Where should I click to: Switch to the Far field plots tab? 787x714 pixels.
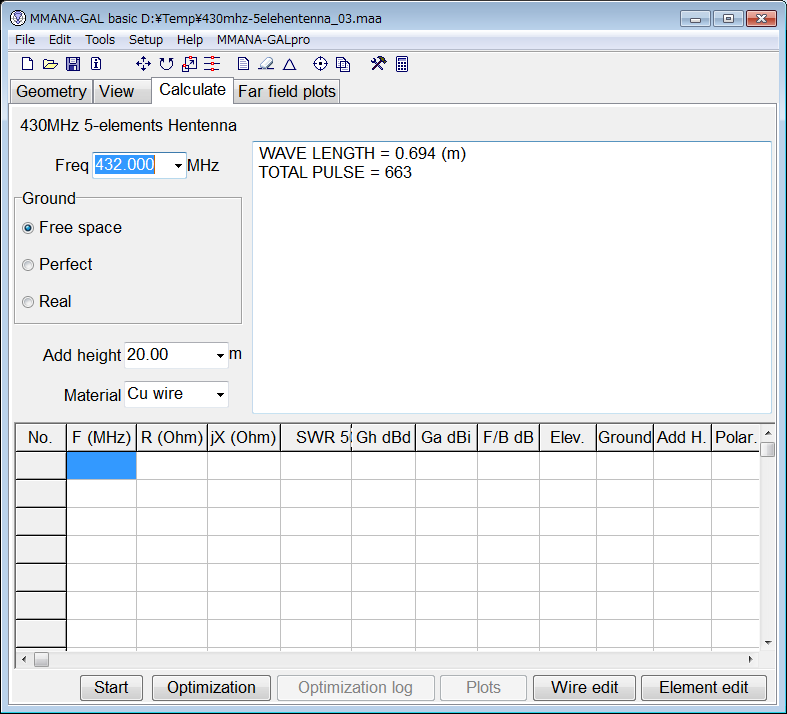point(287,91)
